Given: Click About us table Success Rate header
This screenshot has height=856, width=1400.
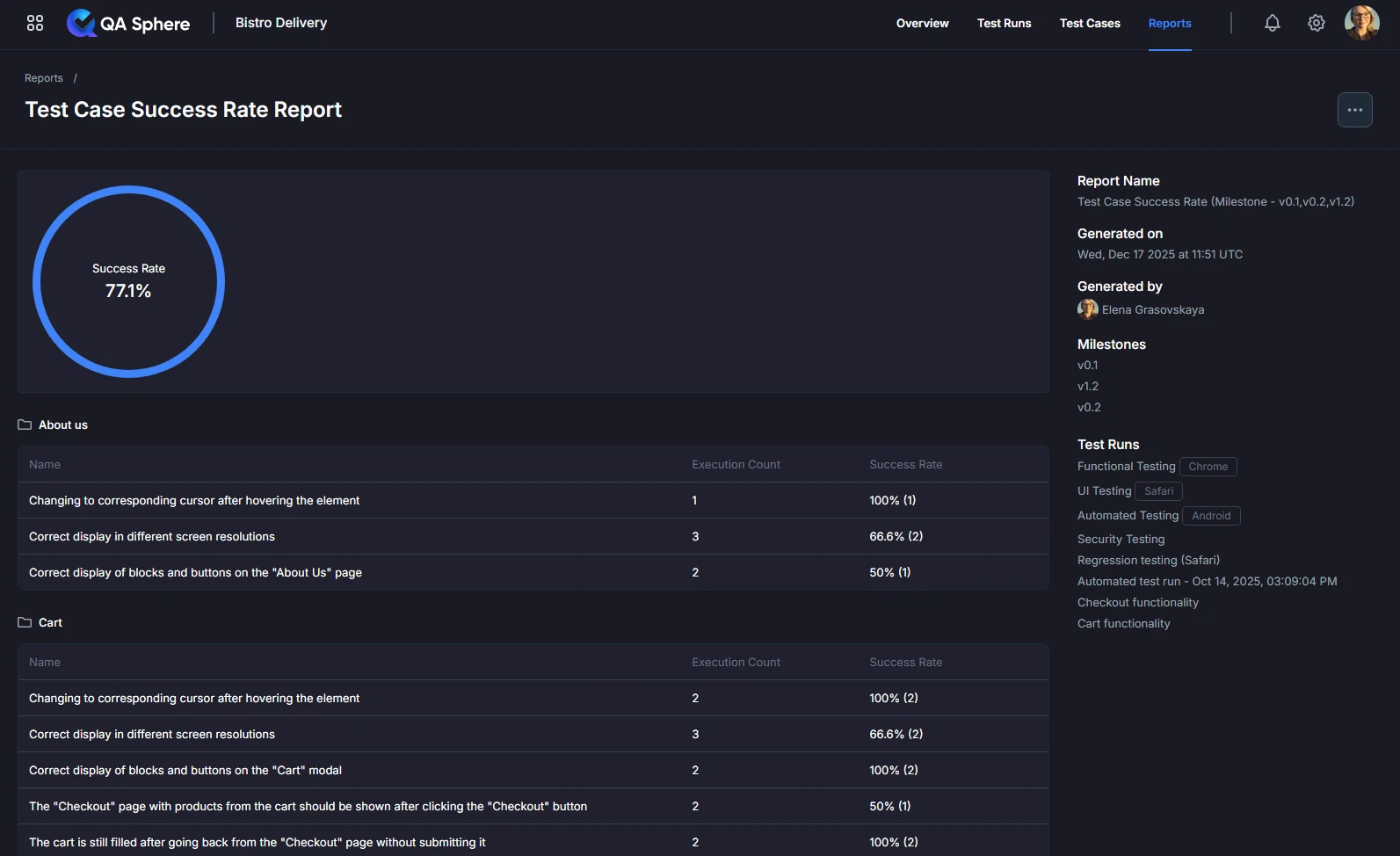Looking at the screenshot, I should click(x=905, y=464).
